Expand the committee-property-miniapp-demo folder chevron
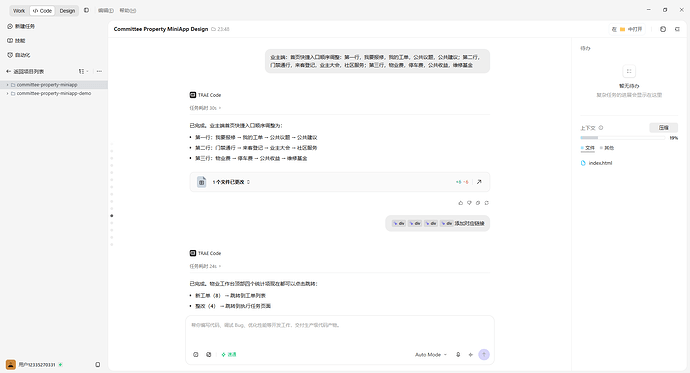This screenshot has height=373, width=690. pyautogui.click(x=7, y=93)
